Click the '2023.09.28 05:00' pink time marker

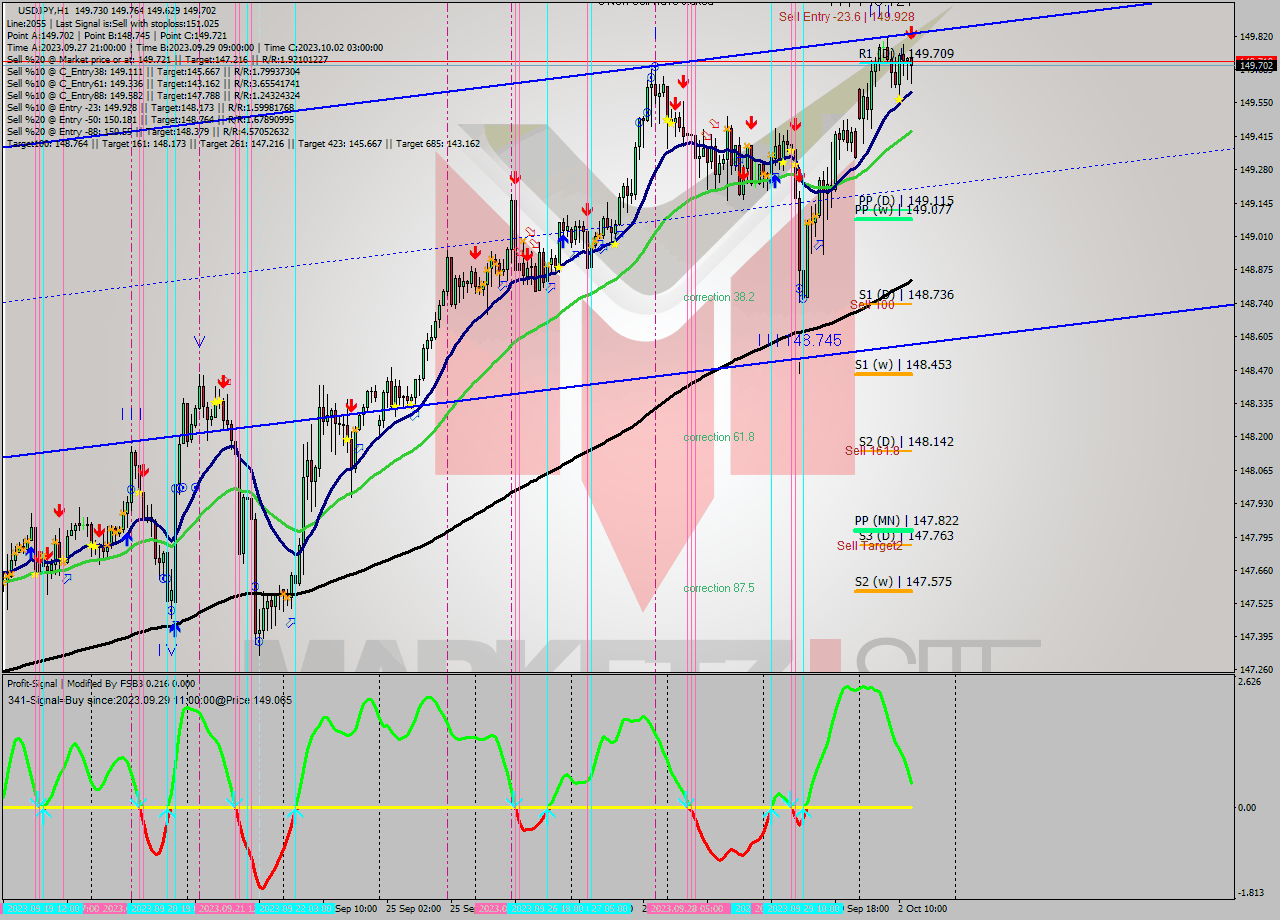[688, 909]
